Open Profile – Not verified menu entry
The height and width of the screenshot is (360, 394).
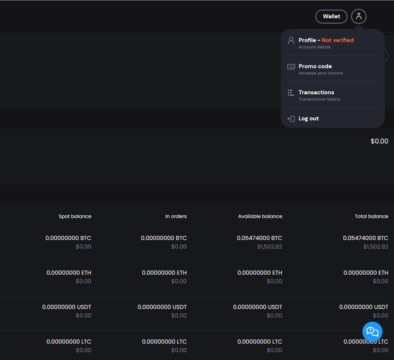[333, 43]
